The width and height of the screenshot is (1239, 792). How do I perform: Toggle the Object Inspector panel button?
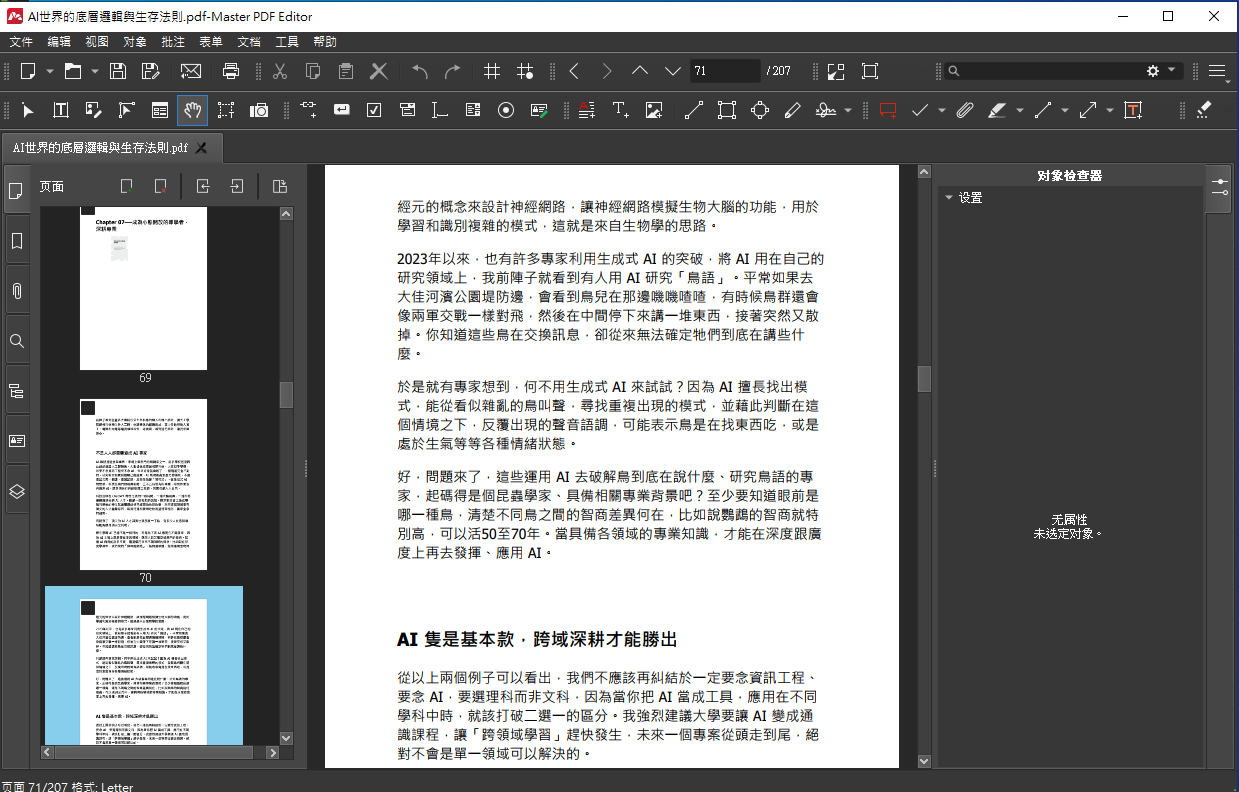coord(1219,187)
